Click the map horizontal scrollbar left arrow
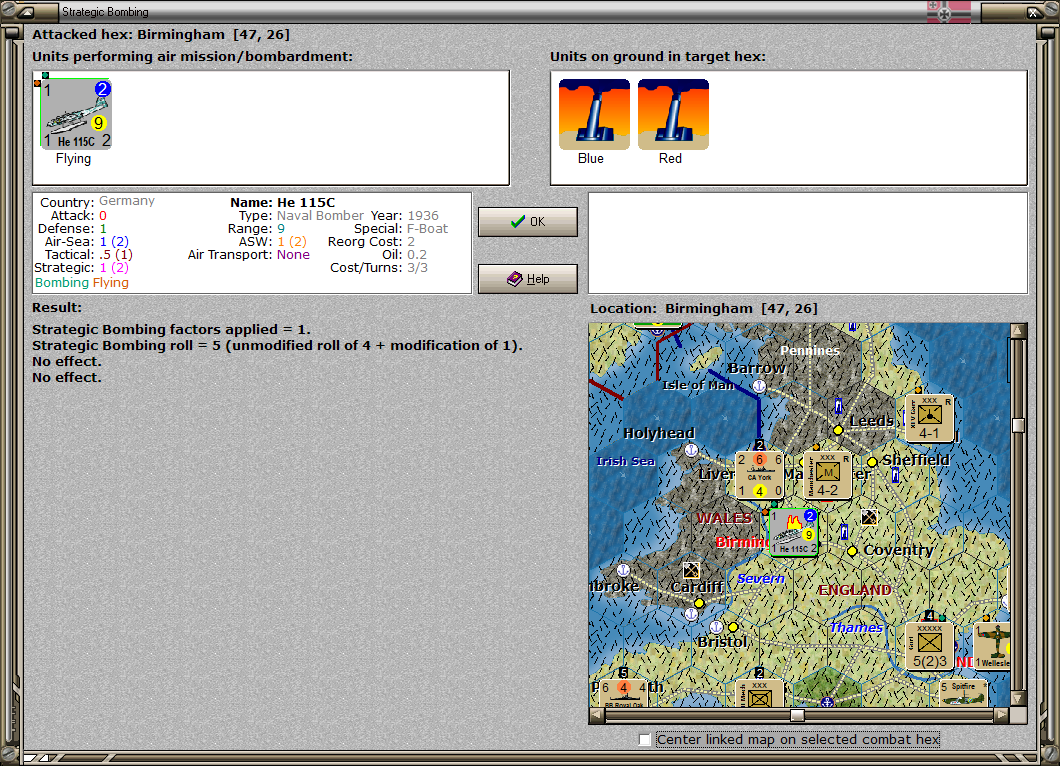Screen dimensions: 1060x766 coord(597,715)
